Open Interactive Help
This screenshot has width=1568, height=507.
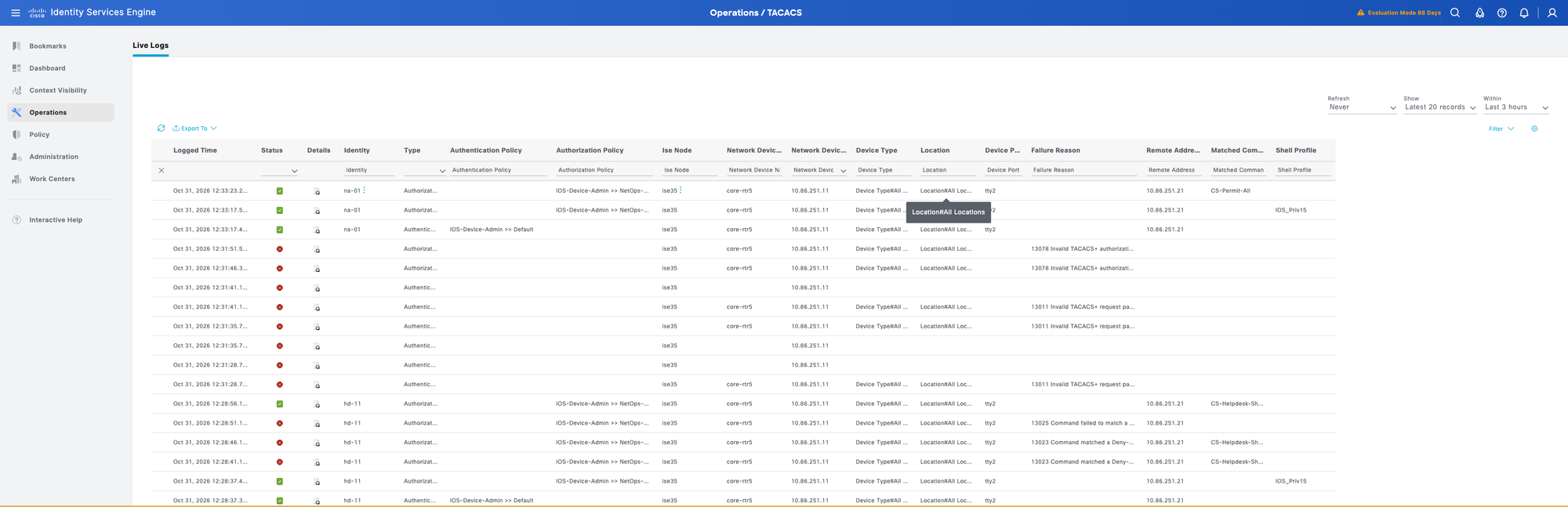click(56, 220)
